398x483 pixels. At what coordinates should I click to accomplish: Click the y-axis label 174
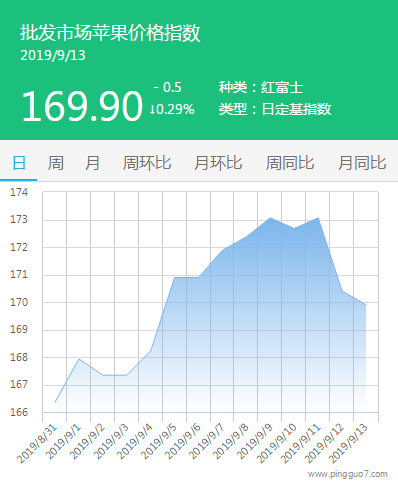coord(19,192)
